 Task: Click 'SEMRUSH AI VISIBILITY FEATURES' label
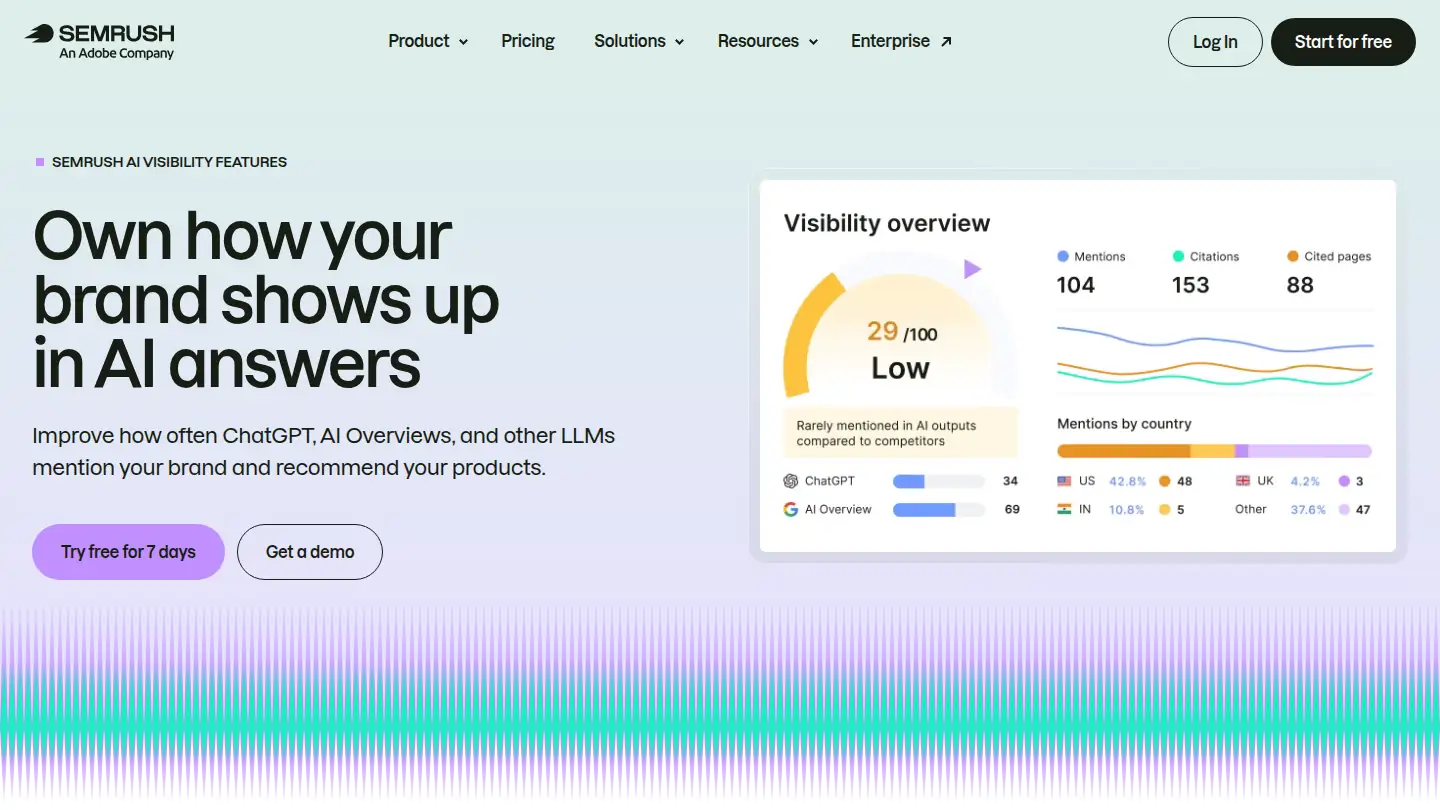(x=169, y=162)
